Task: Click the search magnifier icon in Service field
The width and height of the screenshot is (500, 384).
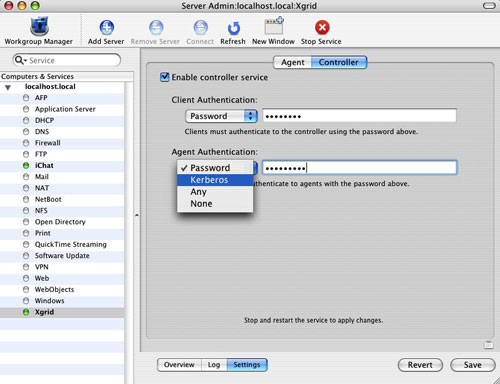Action: pos(19,60)
